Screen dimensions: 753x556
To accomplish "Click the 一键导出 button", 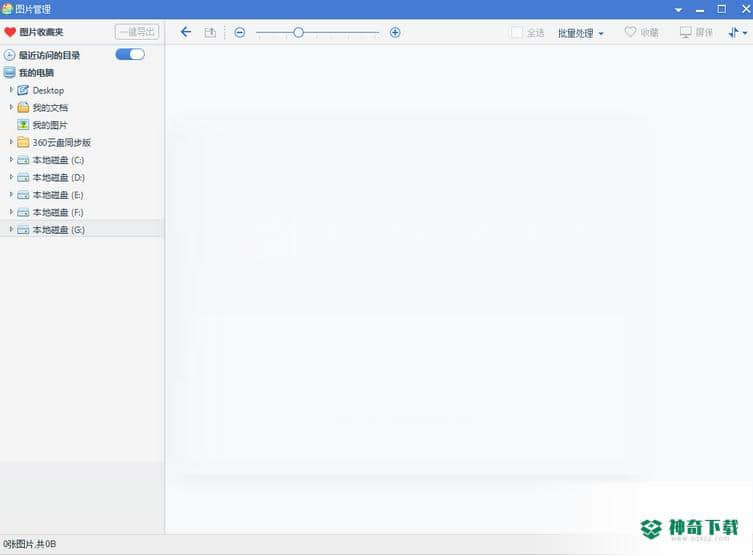I will point(137,32).
